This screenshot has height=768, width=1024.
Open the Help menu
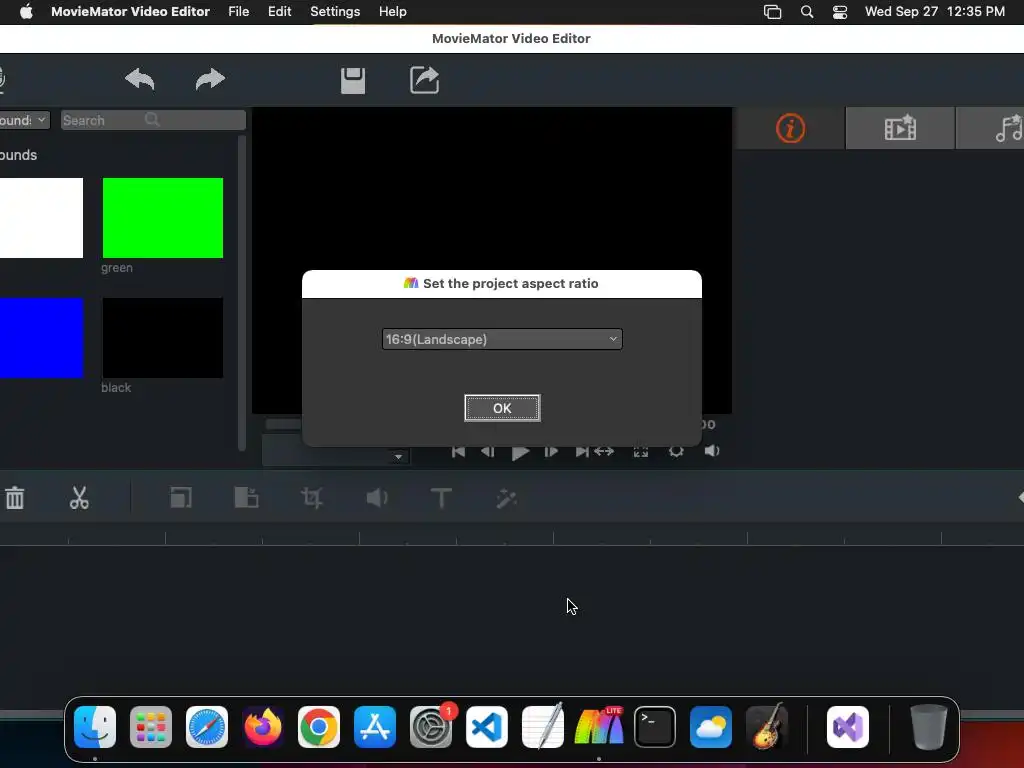coord(392,12)
